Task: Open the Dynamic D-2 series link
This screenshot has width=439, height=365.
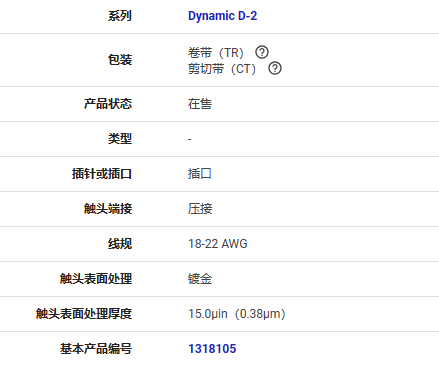Action: coord(222,16)
